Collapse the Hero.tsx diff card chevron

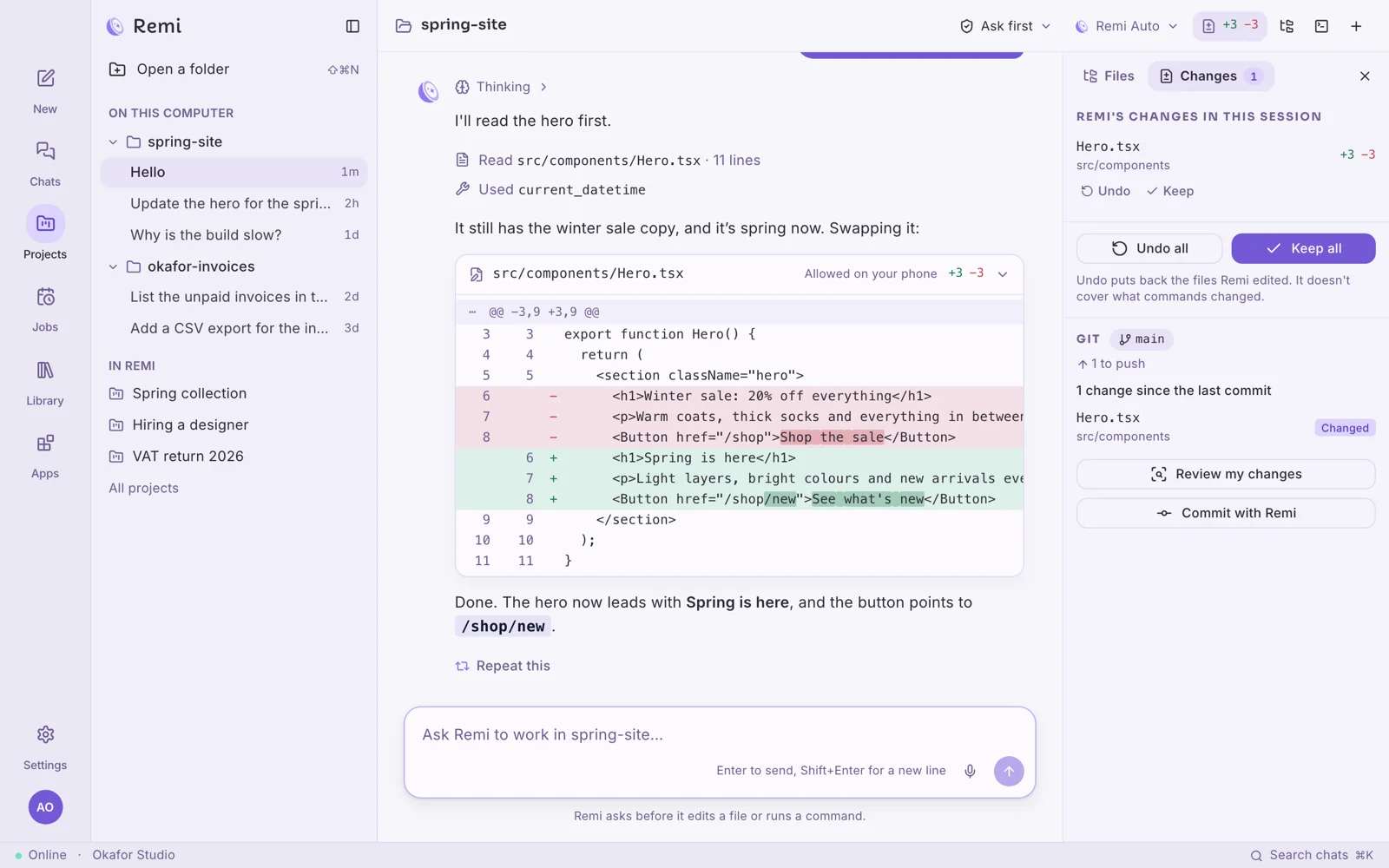1003,273
